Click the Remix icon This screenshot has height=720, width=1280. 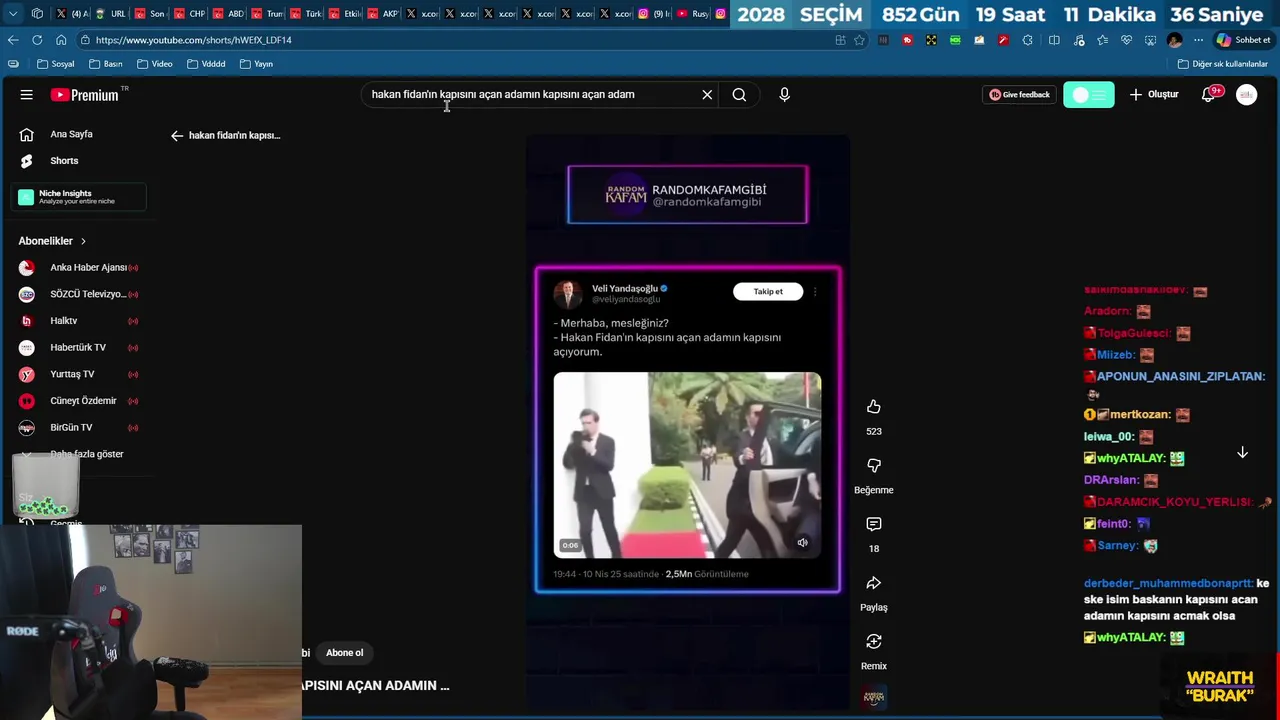coord(874,641)
